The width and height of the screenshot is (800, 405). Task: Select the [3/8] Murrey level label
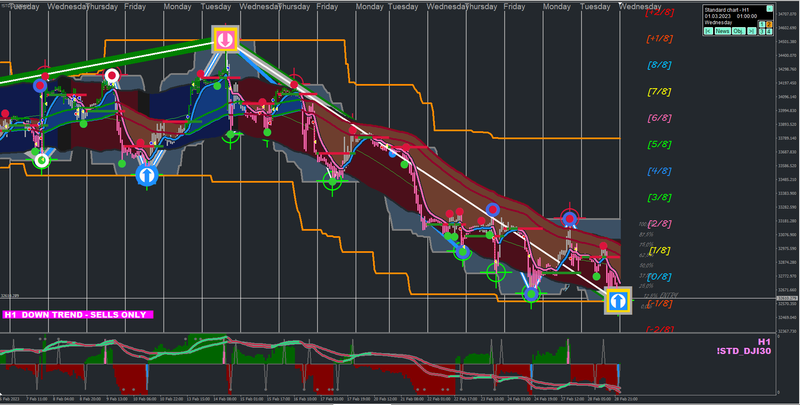(x=660, y=197)
